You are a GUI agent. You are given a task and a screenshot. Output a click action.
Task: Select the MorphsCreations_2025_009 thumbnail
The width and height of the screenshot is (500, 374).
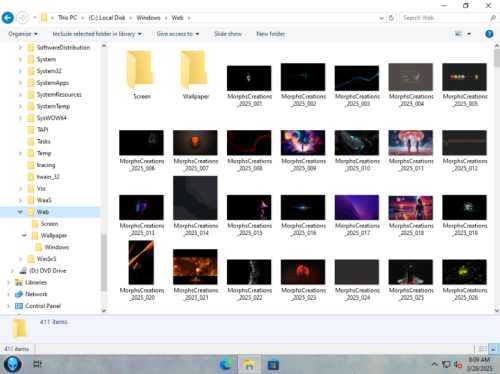coord(303,150)
